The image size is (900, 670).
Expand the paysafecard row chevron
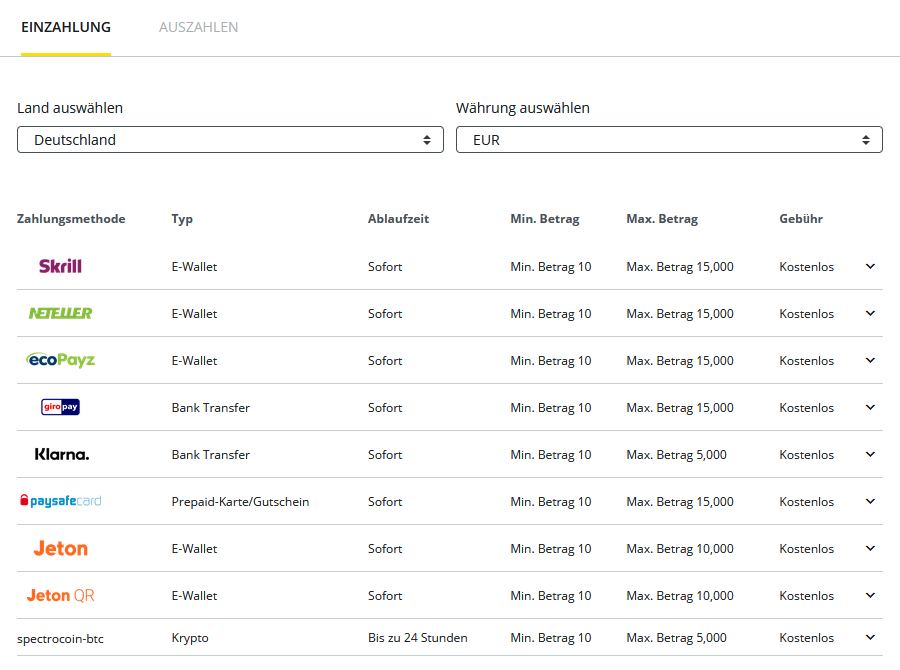870,502
